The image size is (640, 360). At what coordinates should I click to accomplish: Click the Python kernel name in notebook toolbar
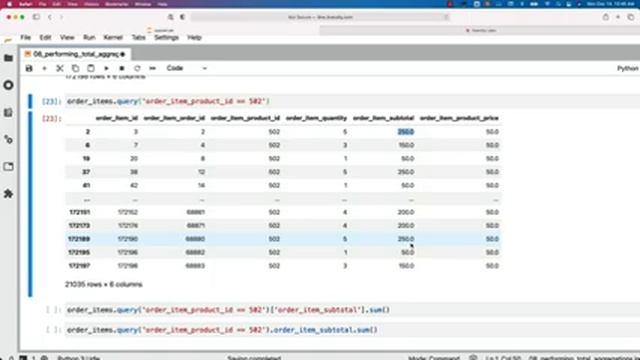(x=628, y=69)
